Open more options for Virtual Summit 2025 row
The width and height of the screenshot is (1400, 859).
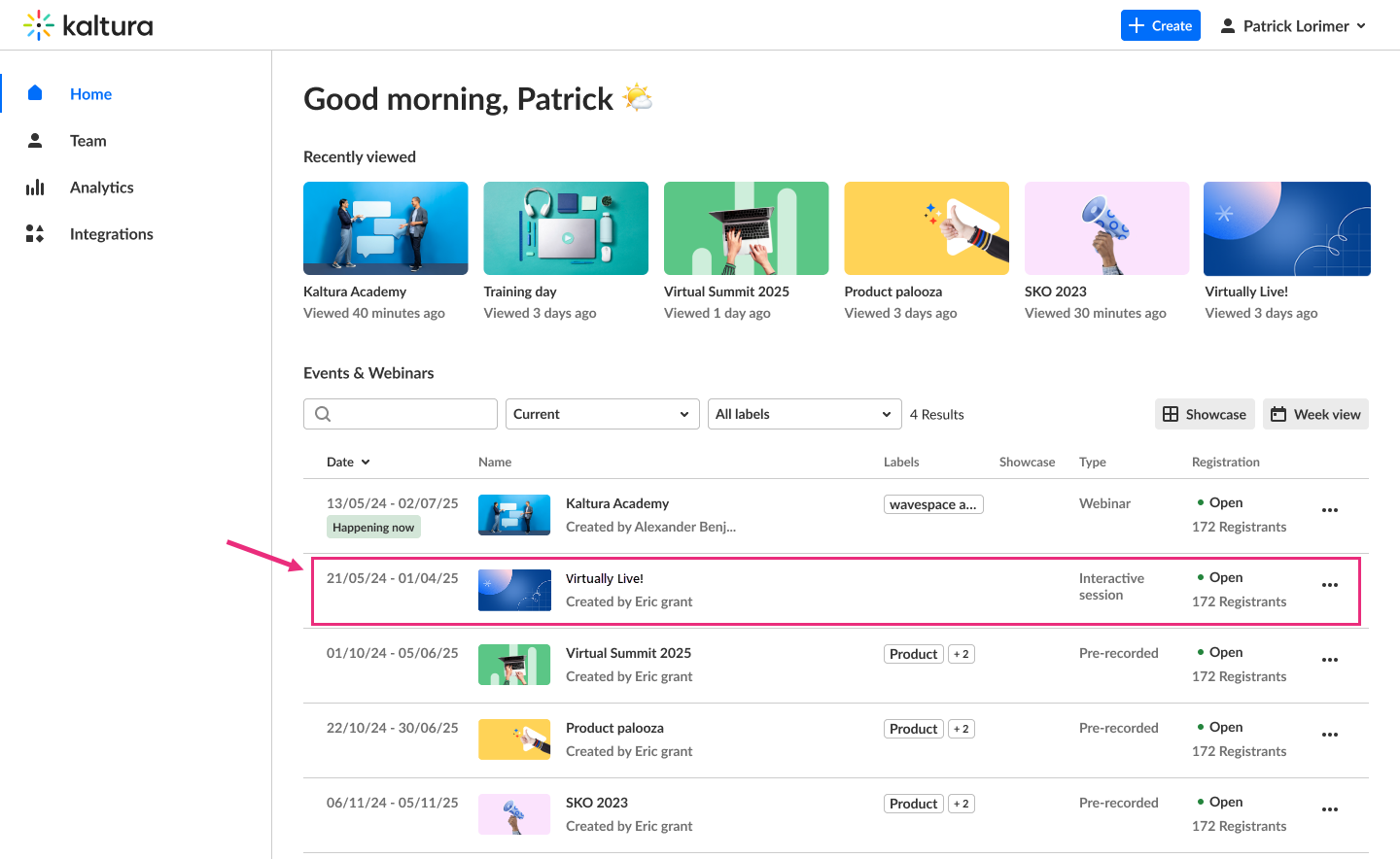[1330, 660]
